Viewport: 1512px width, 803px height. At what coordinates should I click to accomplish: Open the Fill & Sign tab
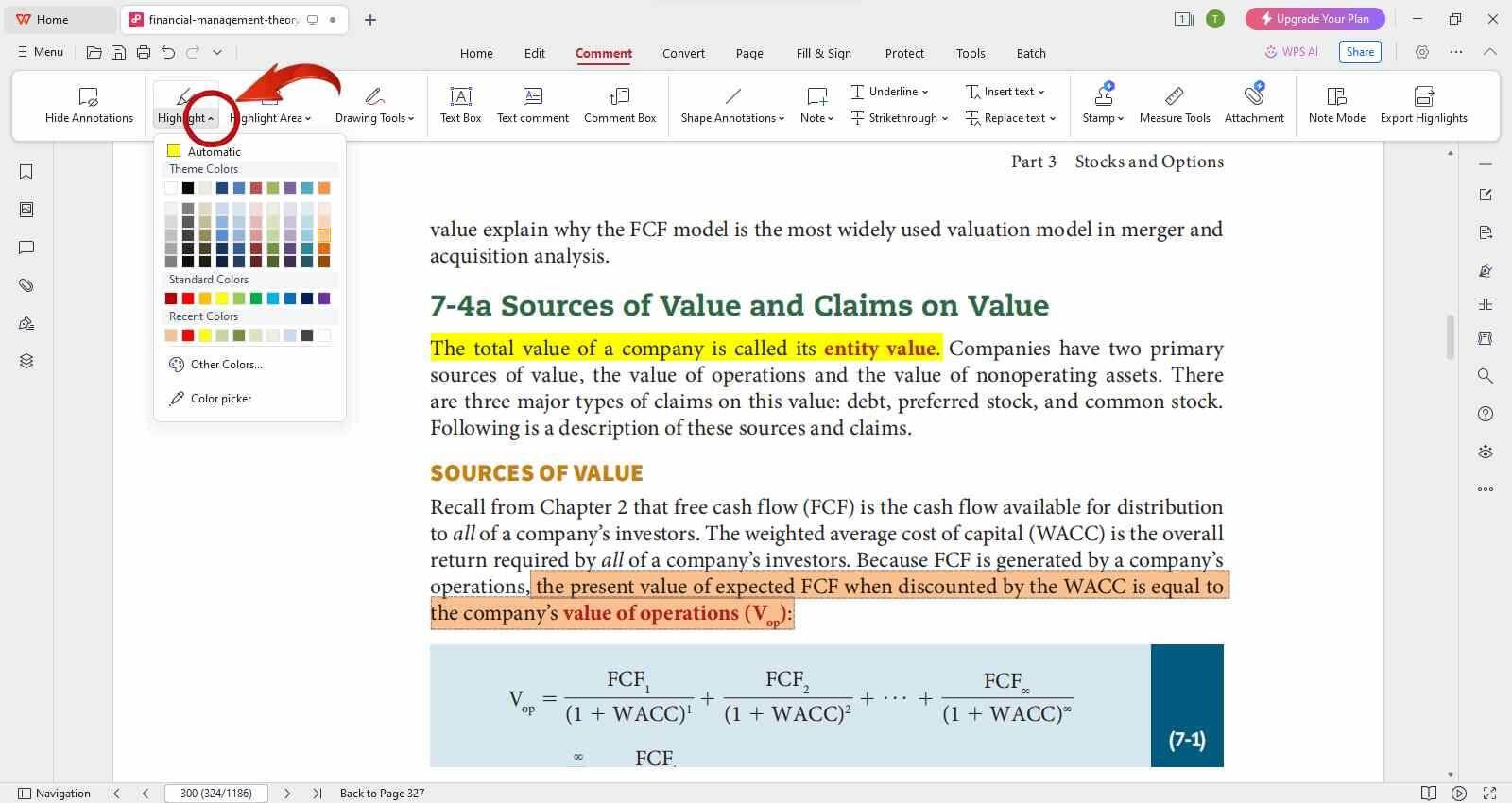point(823,53)
